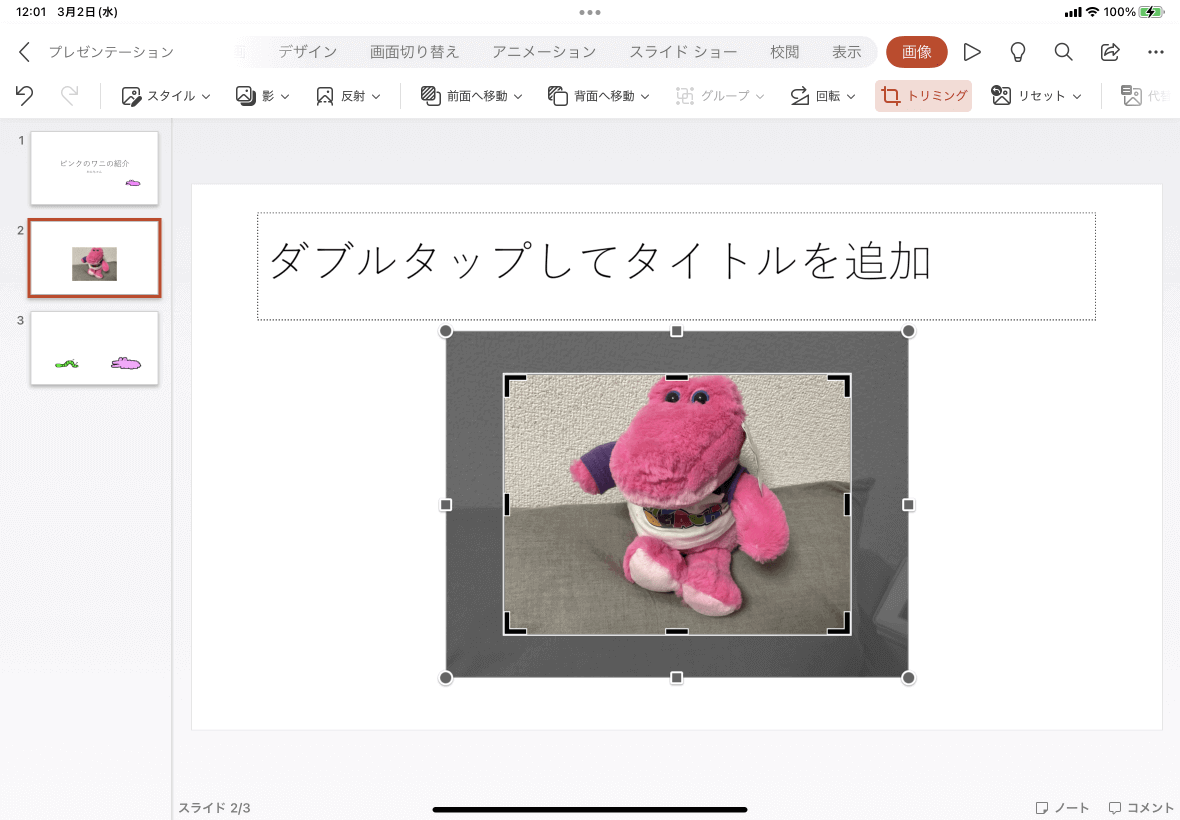This screenshot has height=820, width=1180.
Task: Click the image's top-left round sizing handle
Action: click(446, 331)
